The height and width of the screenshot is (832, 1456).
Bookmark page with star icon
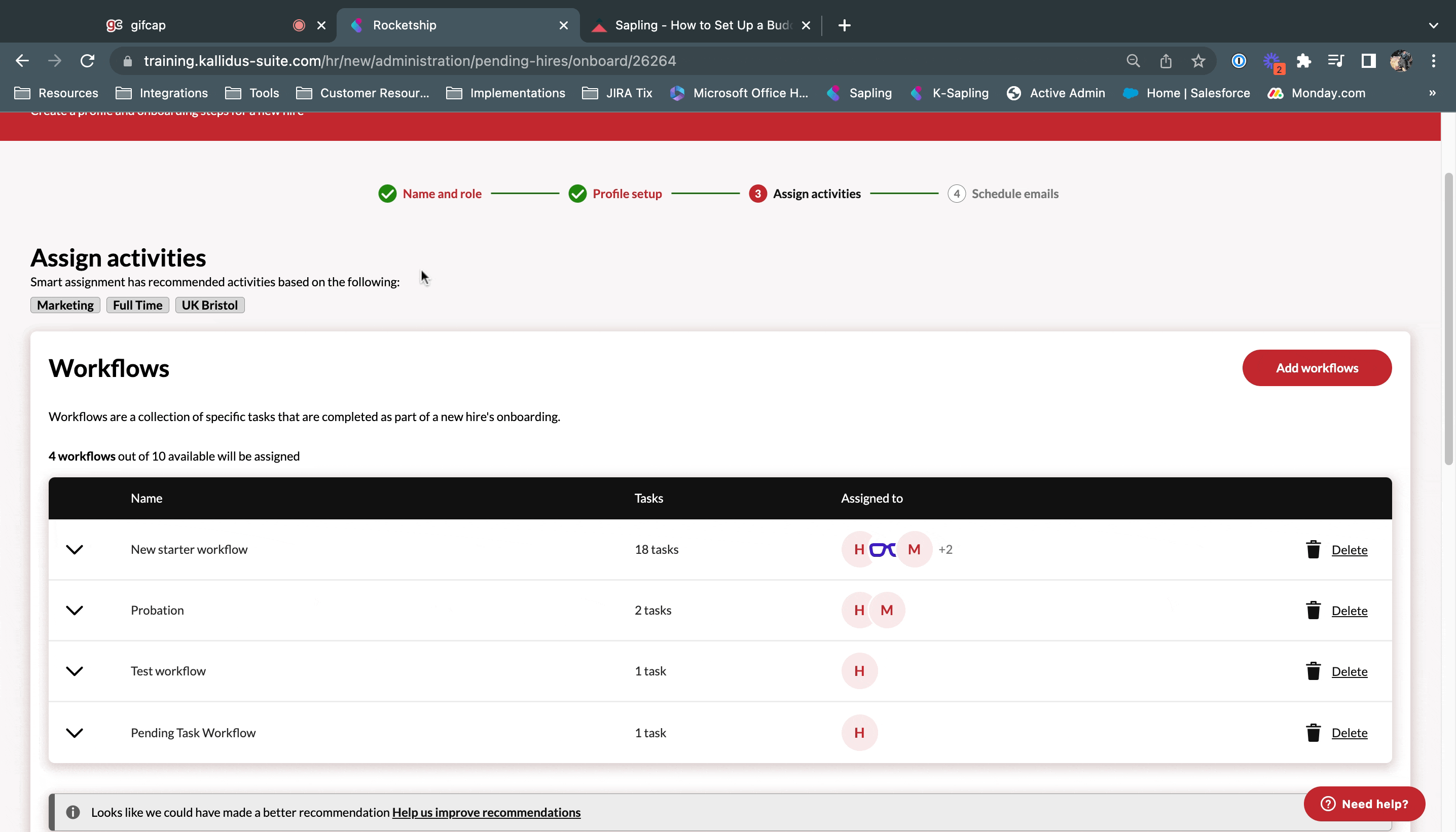[1198, 61]
